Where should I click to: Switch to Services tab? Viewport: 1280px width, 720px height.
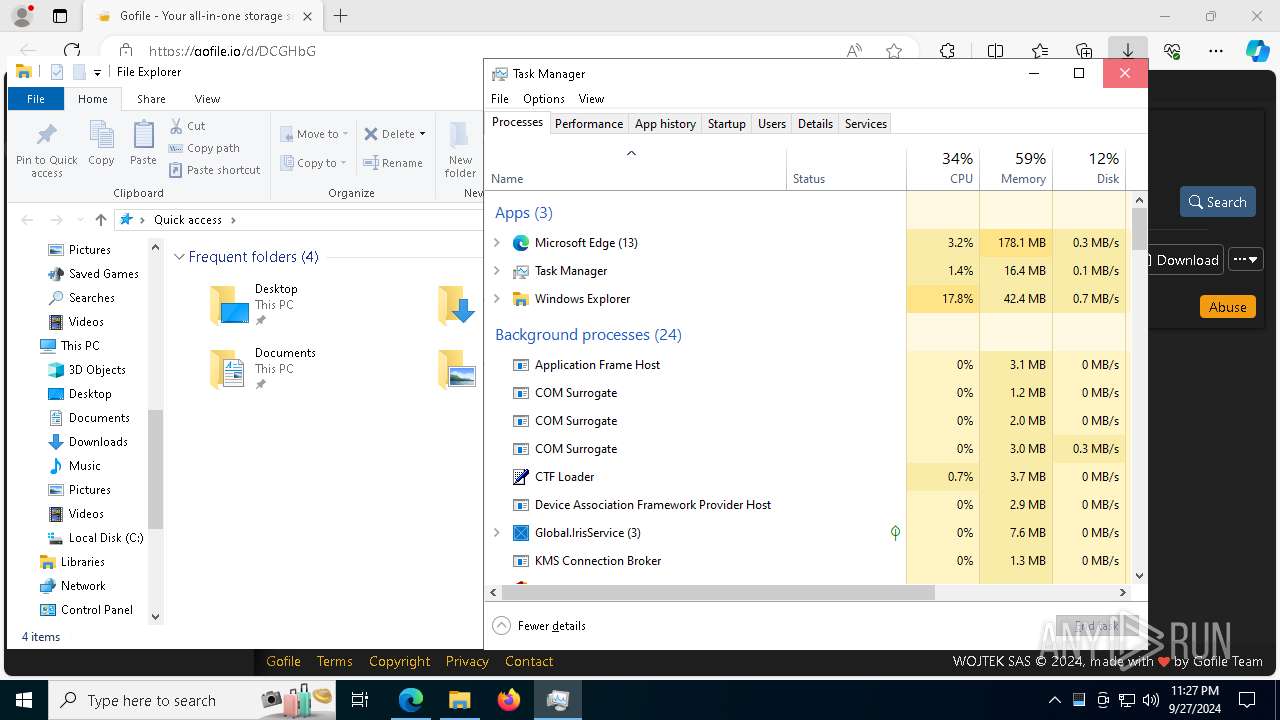[x=866, y=124]
